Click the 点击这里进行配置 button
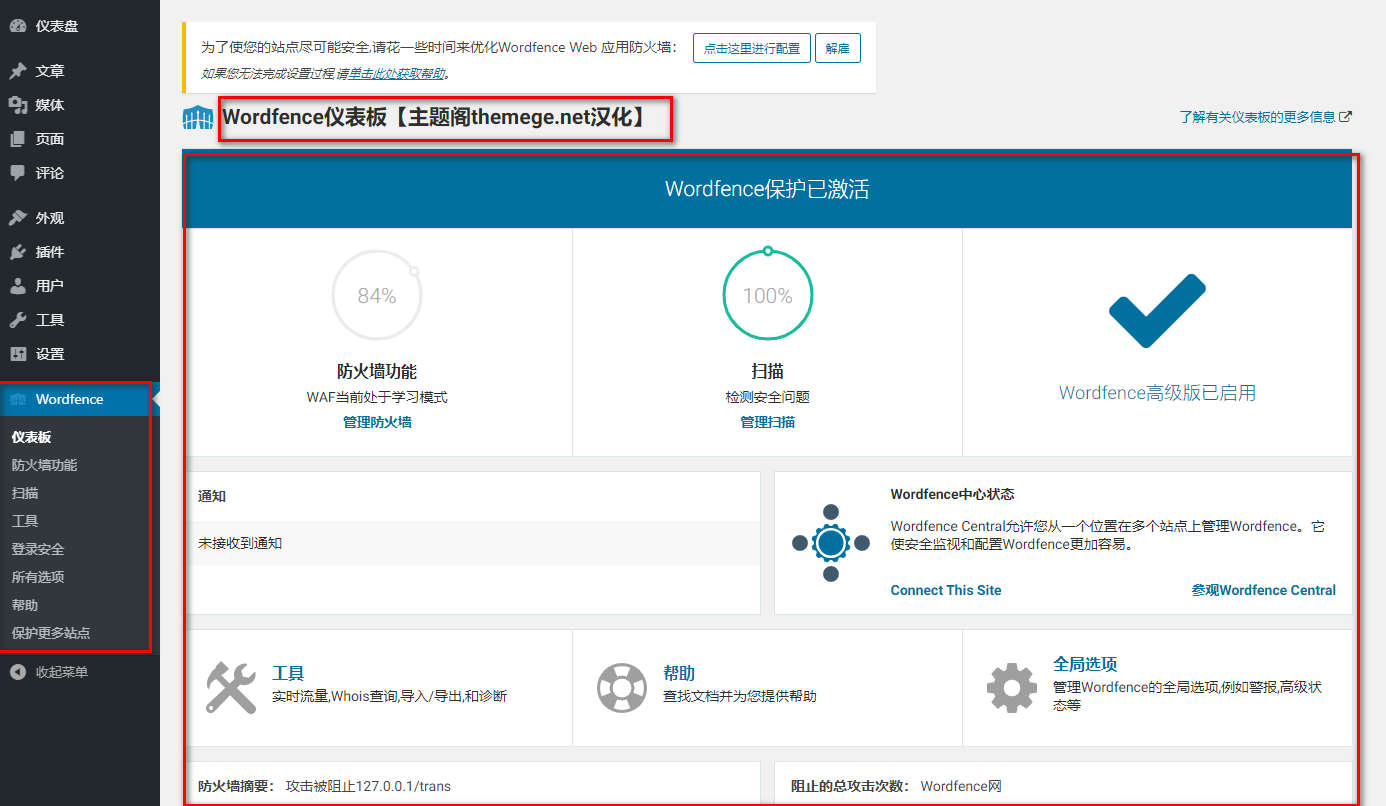The image size is (1386, 806). click(x=752, y=48)
